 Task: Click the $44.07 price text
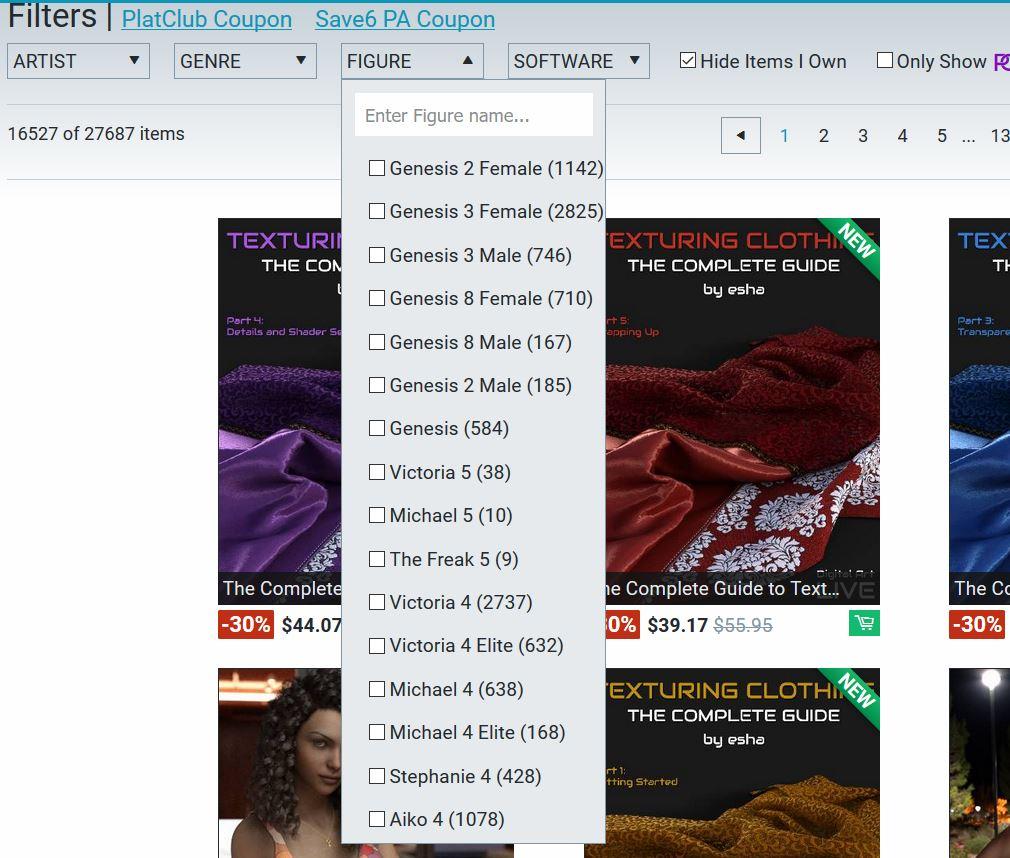[x=312, y=625]
